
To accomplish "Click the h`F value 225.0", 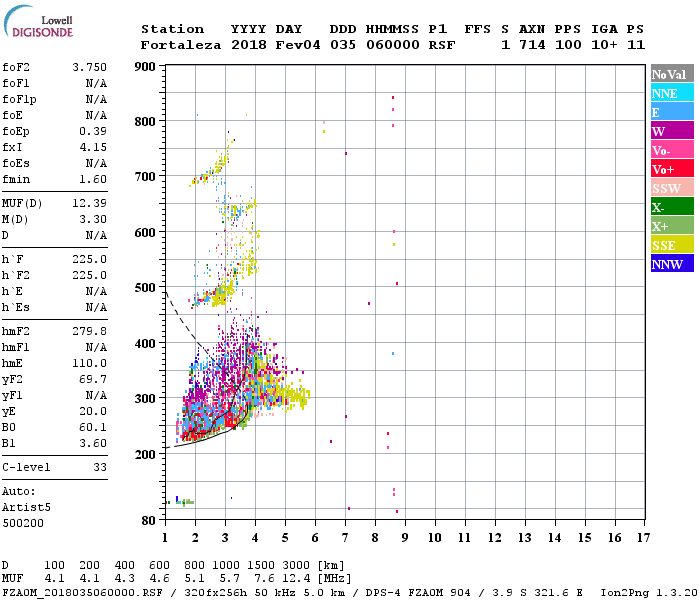I will 89,259.
